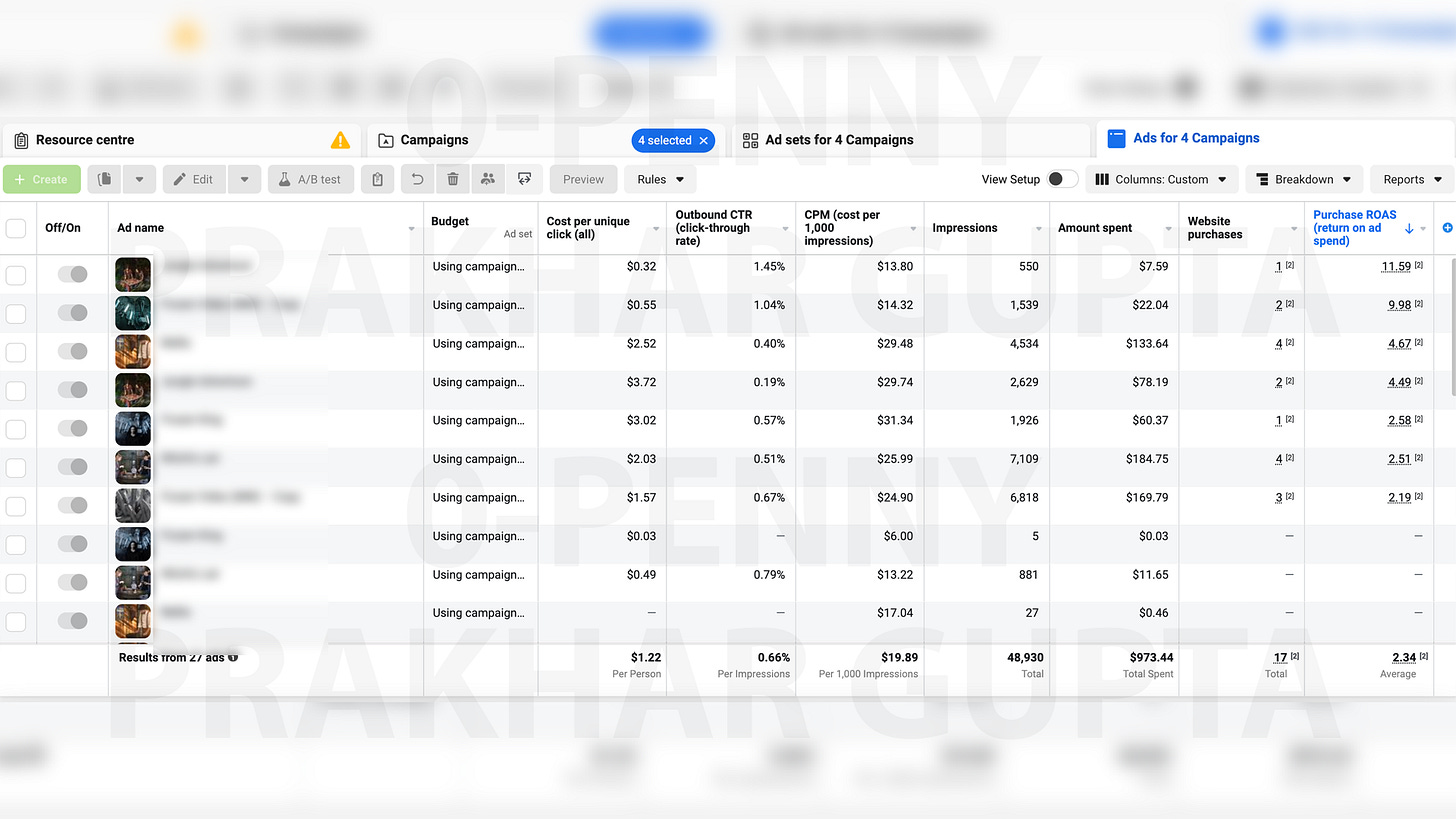Screen dimensions: 1456x819
Task: Click thumbnail of the first ad row
Action: pos(133,274)
